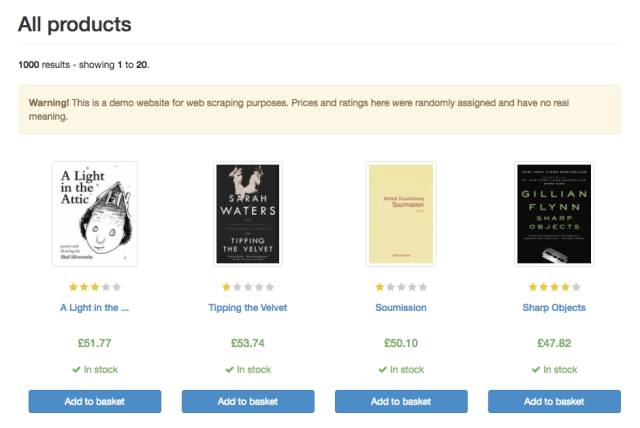640x428 pixels.
Task: Visit the Sharp Objects title link
Action: 554,308
